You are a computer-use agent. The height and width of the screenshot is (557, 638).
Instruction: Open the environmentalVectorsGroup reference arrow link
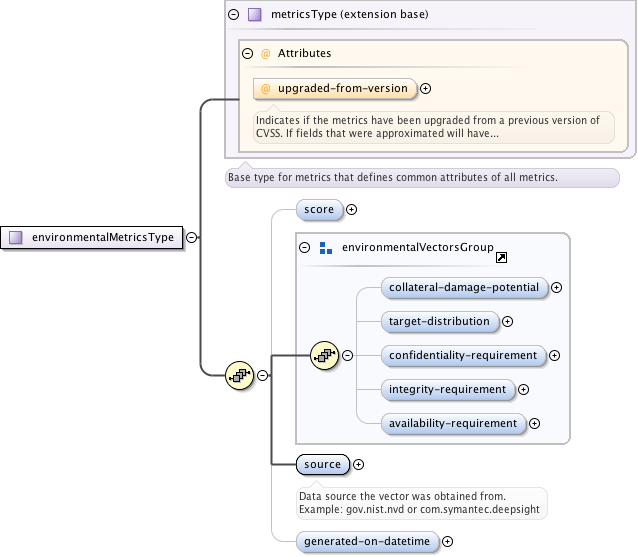pyautogui.click(x=502, y=258)
